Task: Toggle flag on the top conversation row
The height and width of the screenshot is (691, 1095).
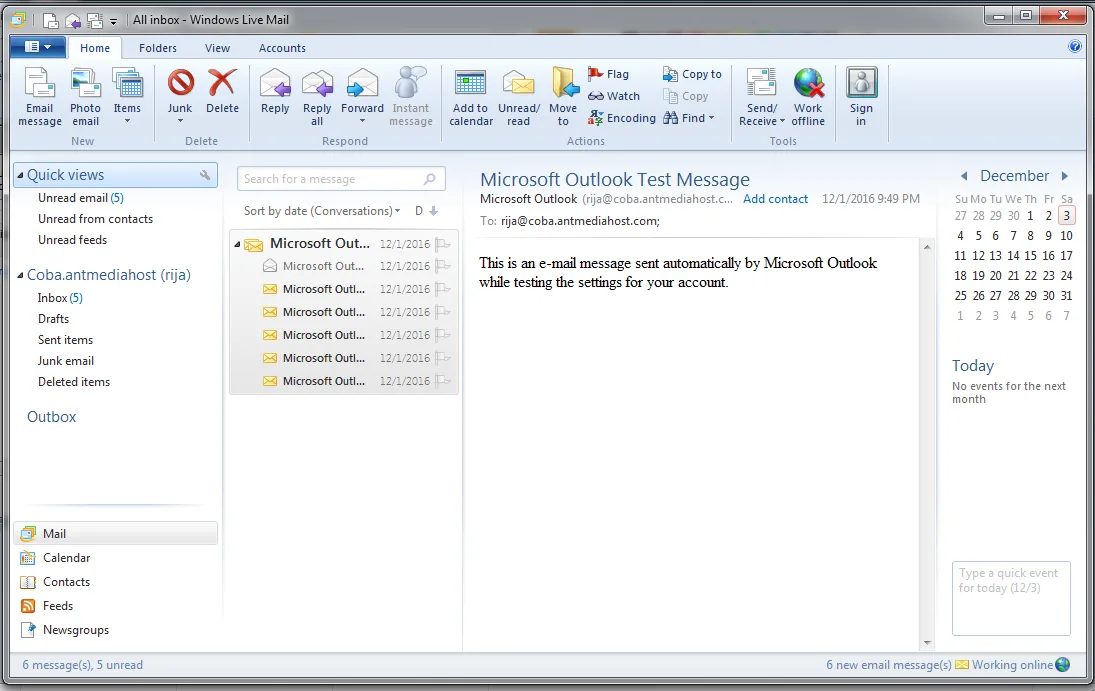Action: click(x=443, y=244)
